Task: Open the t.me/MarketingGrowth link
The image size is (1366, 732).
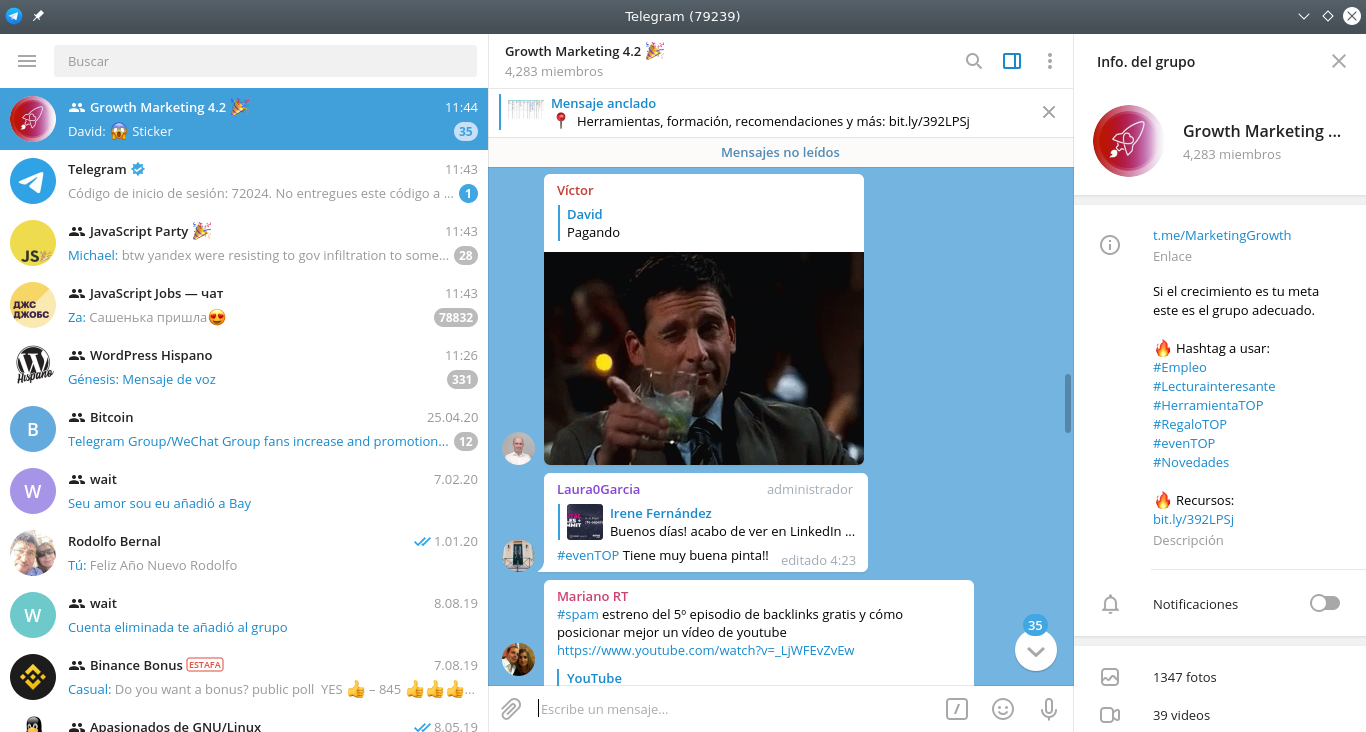Action: click(x=1222, y=235)
